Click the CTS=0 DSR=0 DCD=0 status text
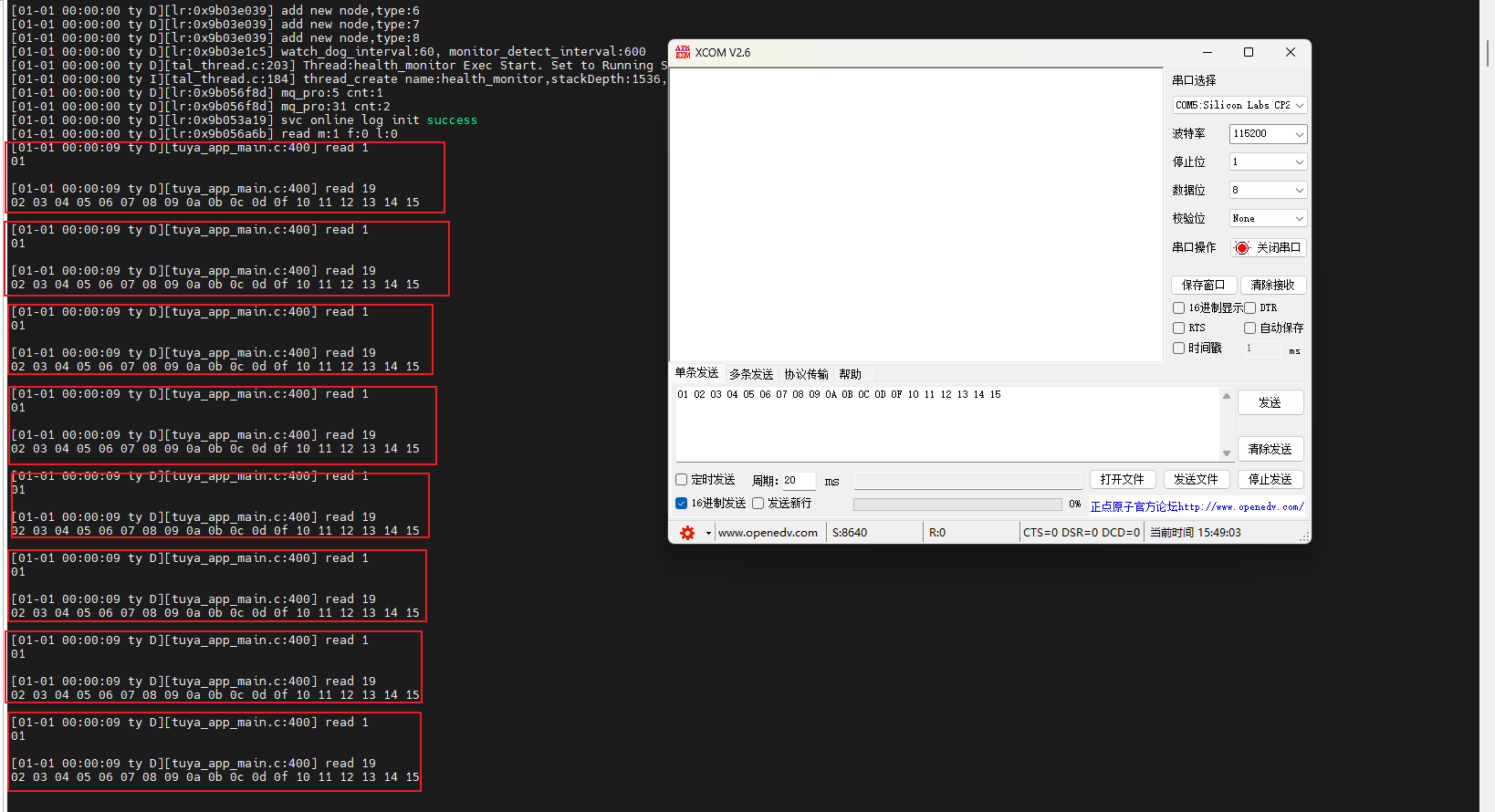This screenshot has height=812, width=1495. tap(1082, 533)
